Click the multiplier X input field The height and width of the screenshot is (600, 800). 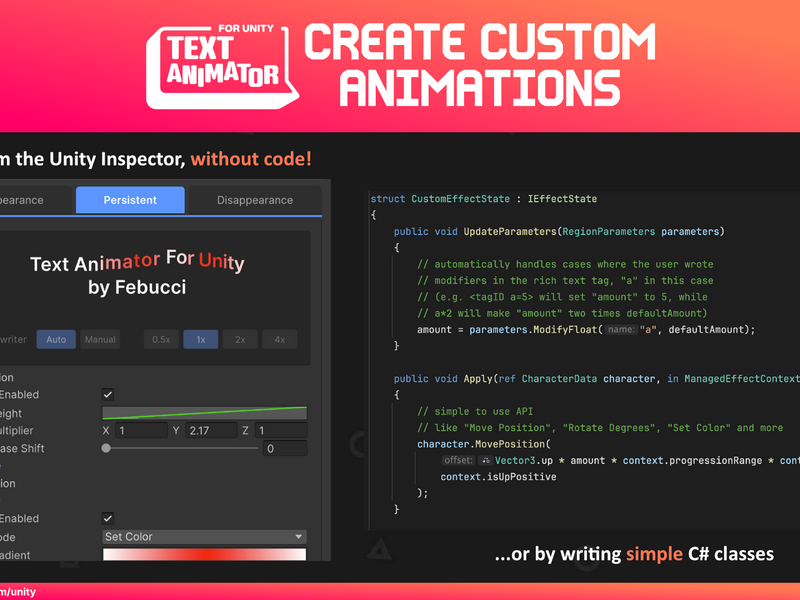pos(141,431)
